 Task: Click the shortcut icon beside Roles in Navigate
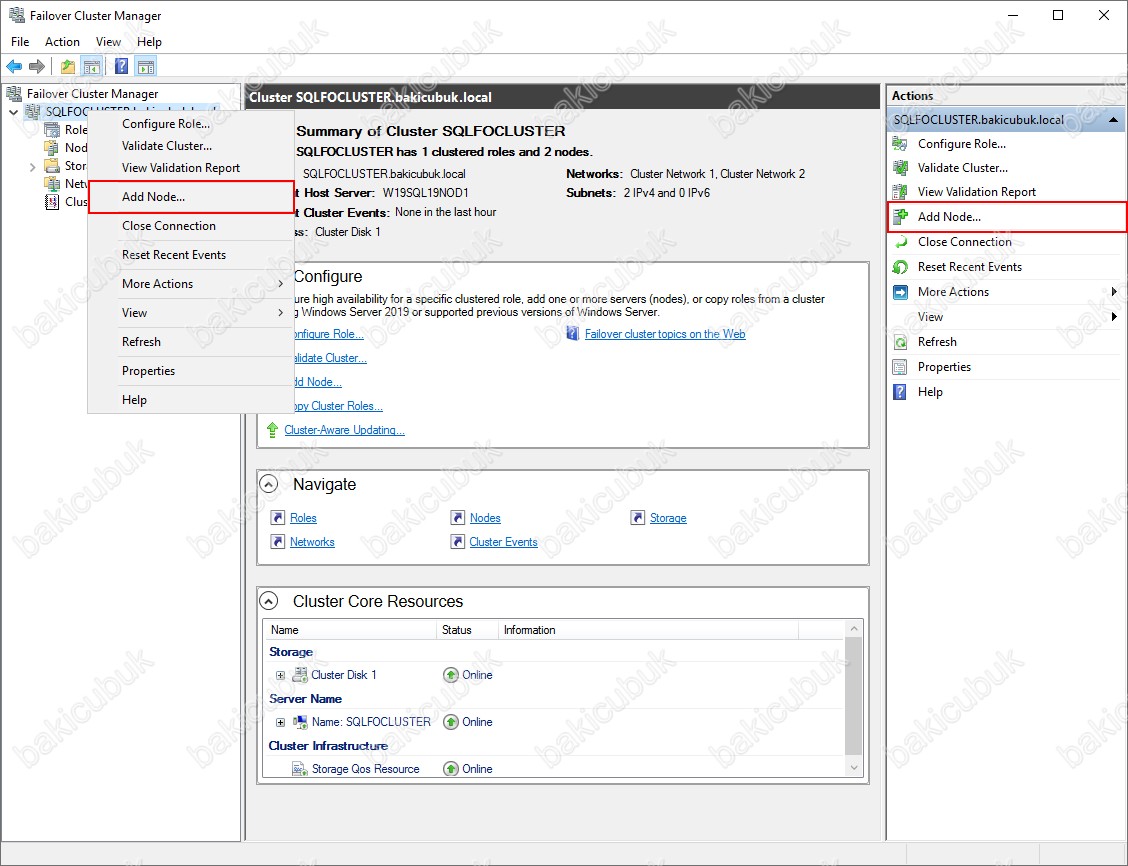point(278,518)
